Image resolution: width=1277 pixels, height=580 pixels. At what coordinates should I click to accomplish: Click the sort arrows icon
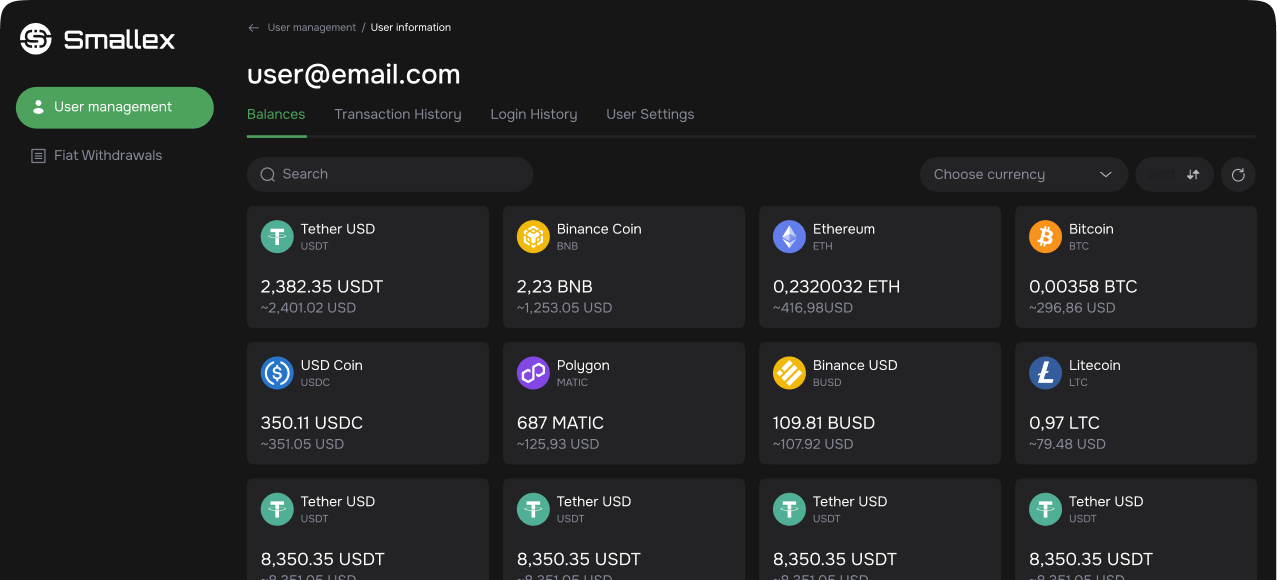(1193, 175)
